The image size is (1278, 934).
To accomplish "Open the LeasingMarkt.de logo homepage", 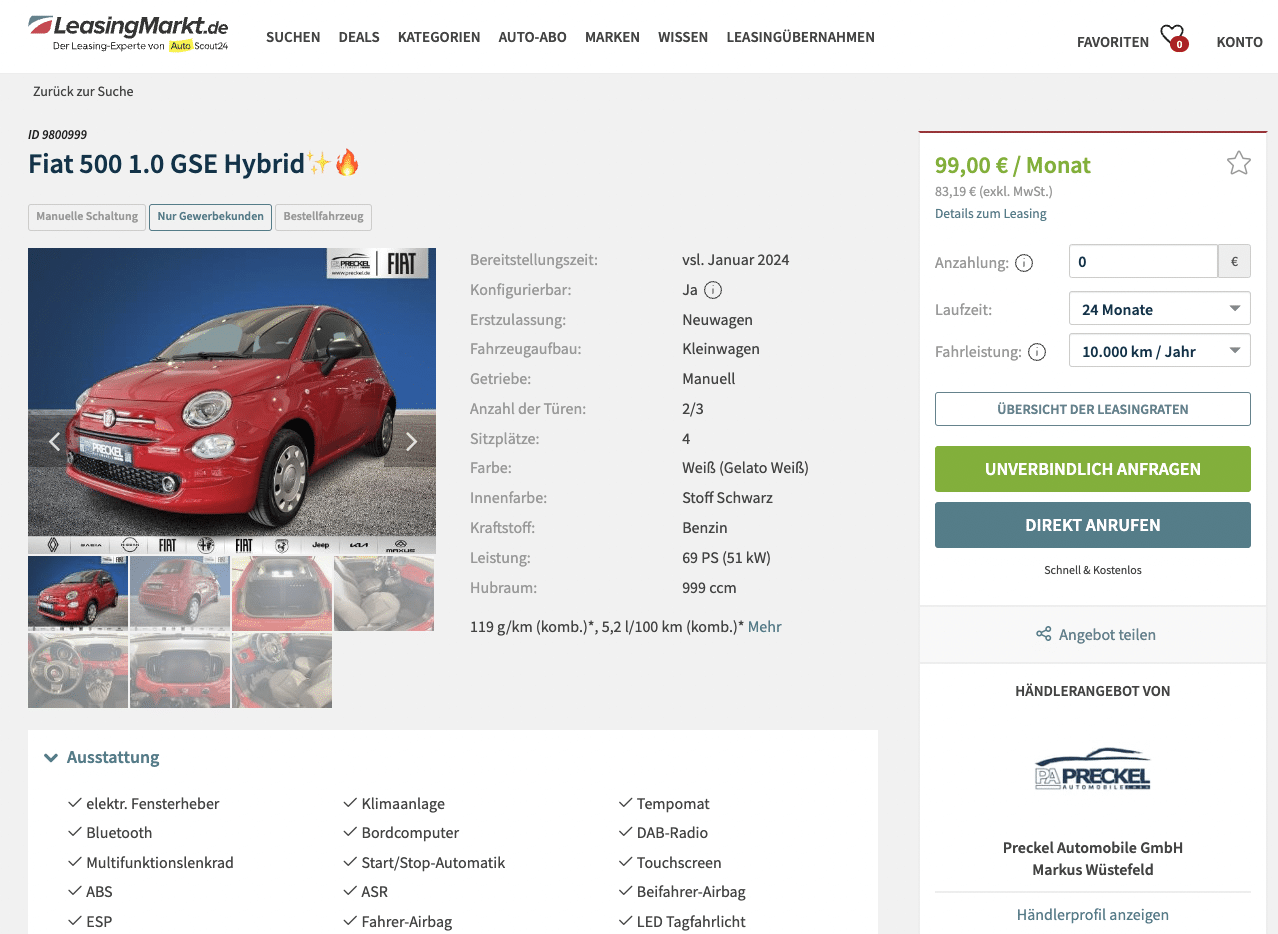I will [129, 33].
